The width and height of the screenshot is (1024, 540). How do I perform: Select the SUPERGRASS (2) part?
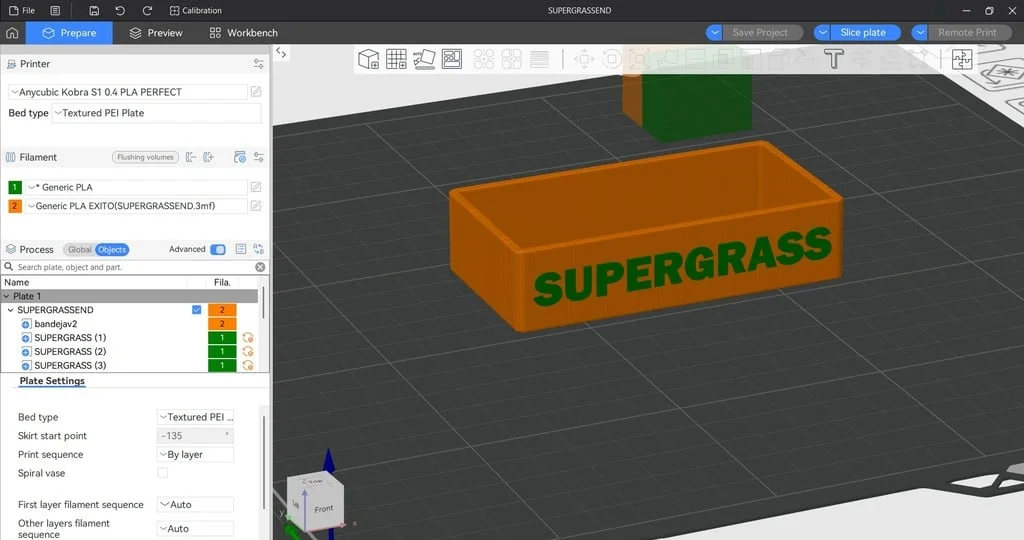[70, 351]
